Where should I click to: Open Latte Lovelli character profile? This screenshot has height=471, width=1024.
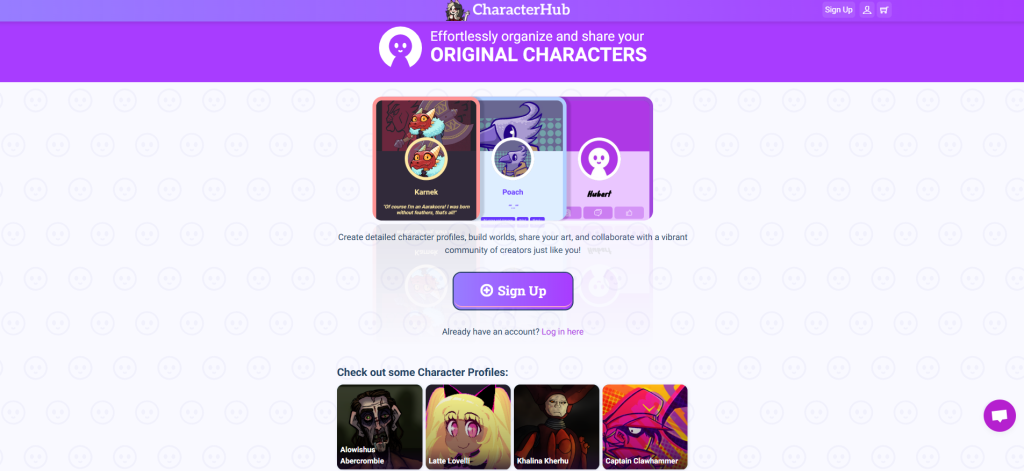468,427
